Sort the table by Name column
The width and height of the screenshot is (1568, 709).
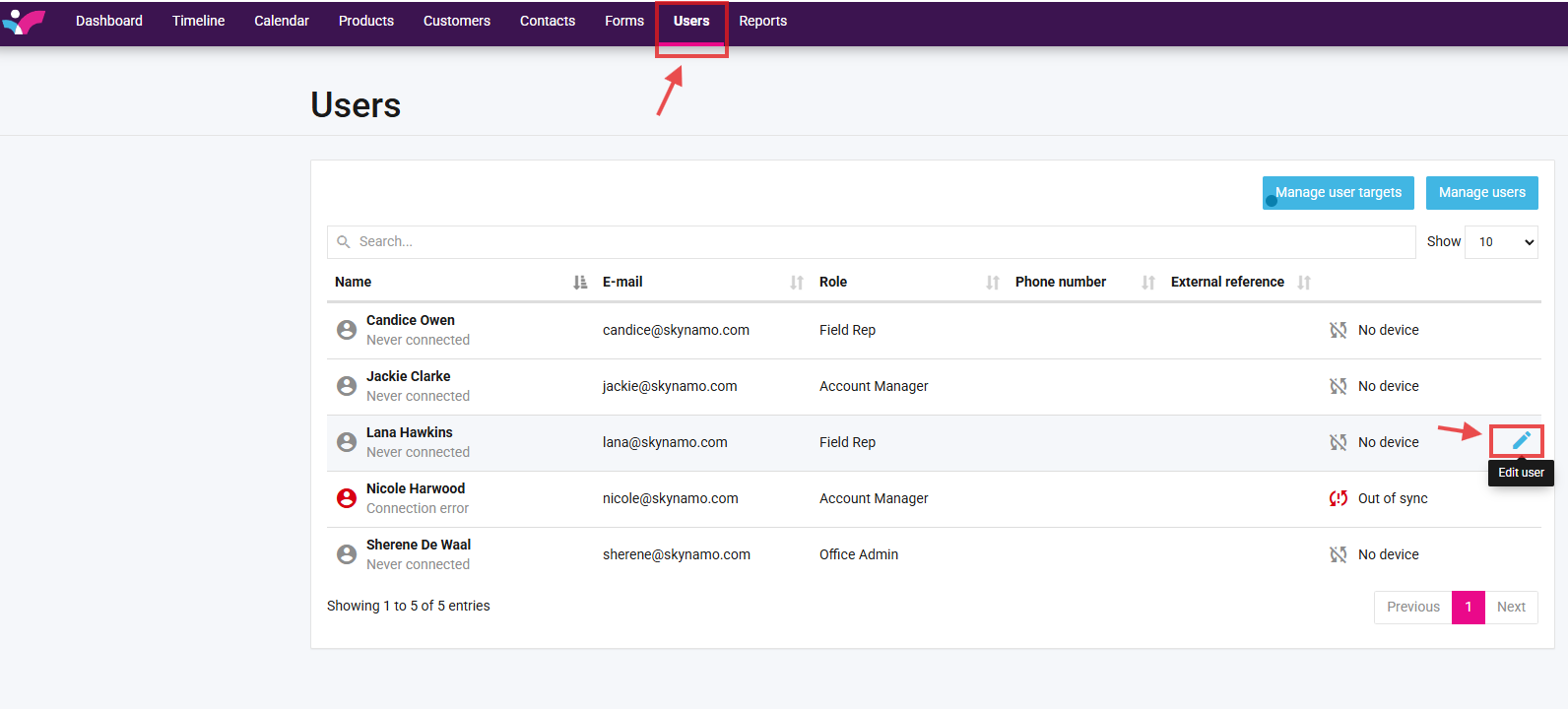point(580,283)
